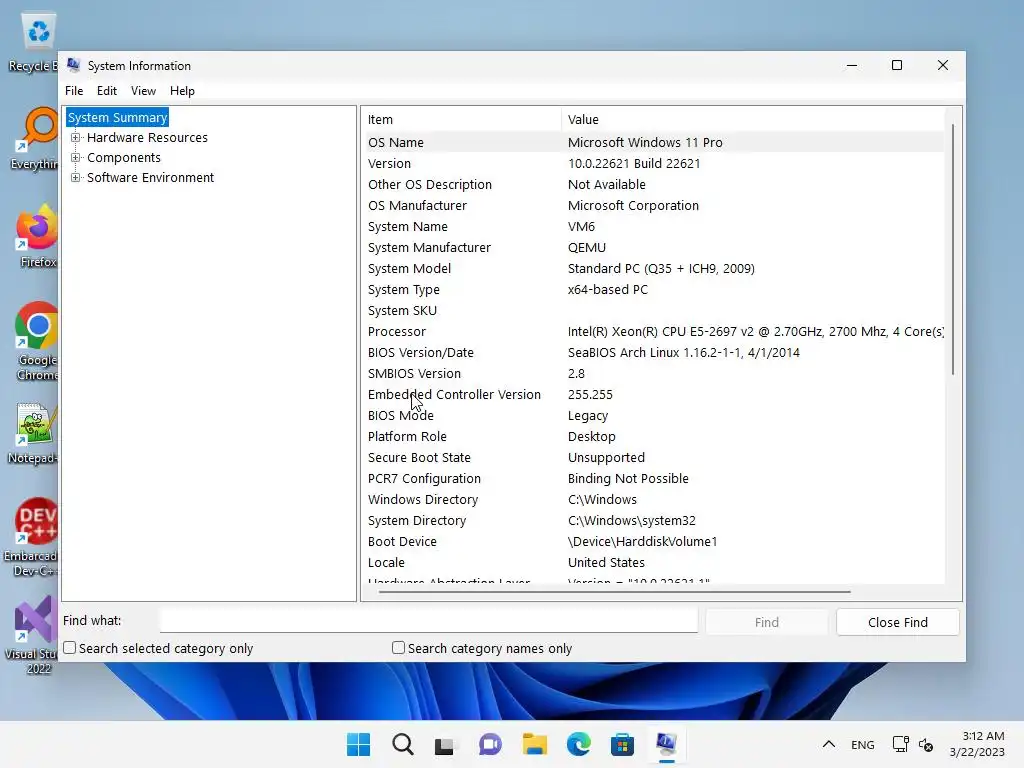Click the Find button
Screen dimensions: 1024x768
click(x=767, y=622)
